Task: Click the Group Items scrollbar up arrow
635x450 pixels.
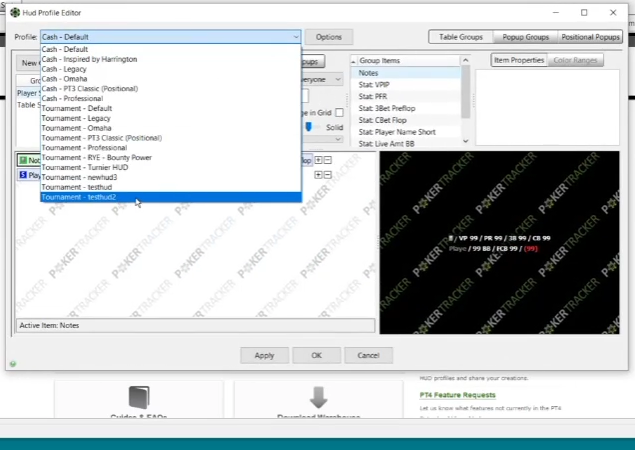Action: click(x=466, y=60)
